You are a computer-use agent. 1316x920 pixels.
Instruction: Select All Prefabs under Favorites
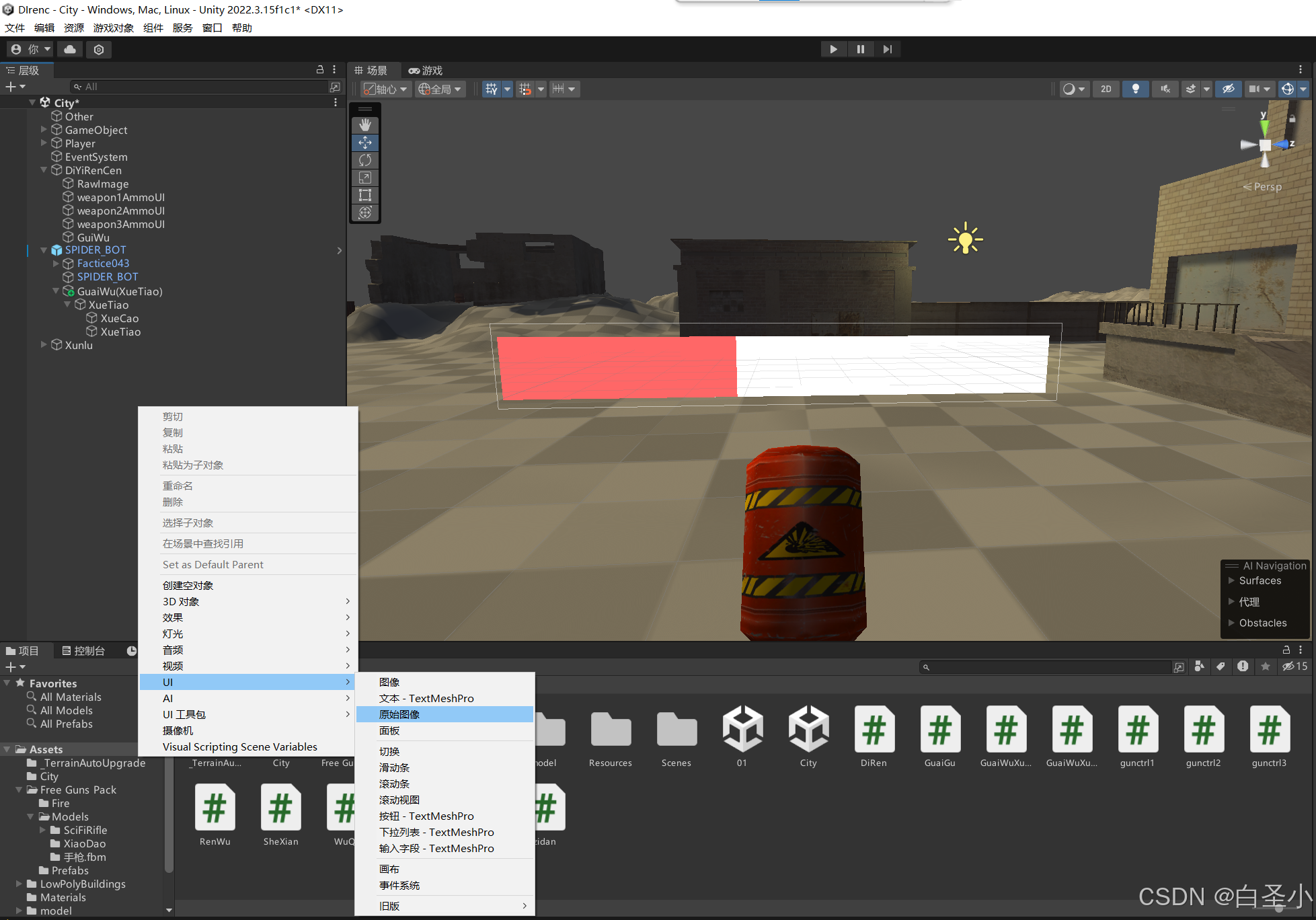coord(66,724)
